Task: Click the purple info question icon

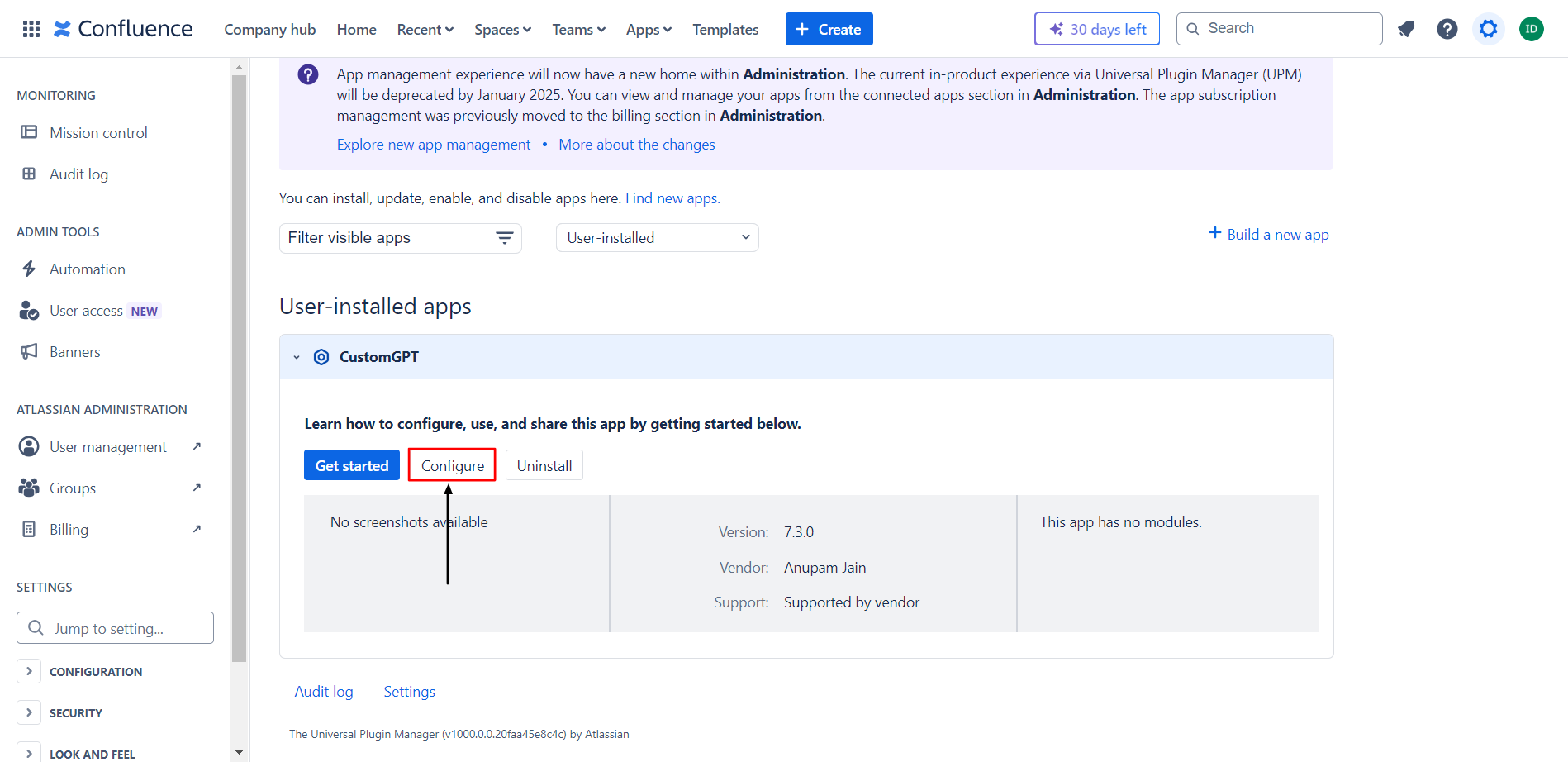Action: point(308,74)
